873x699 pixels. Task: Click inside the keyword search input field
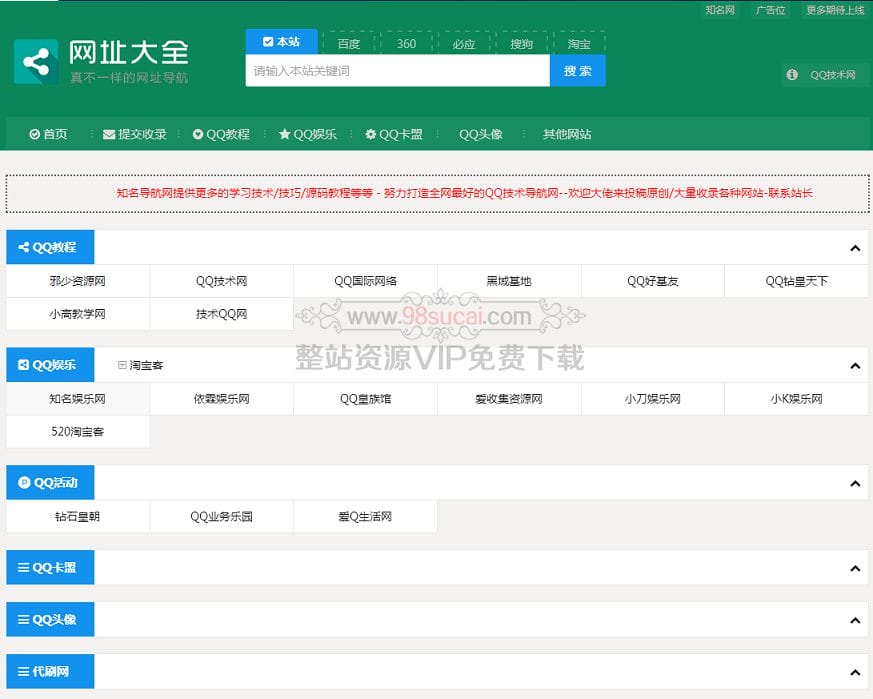390,72
